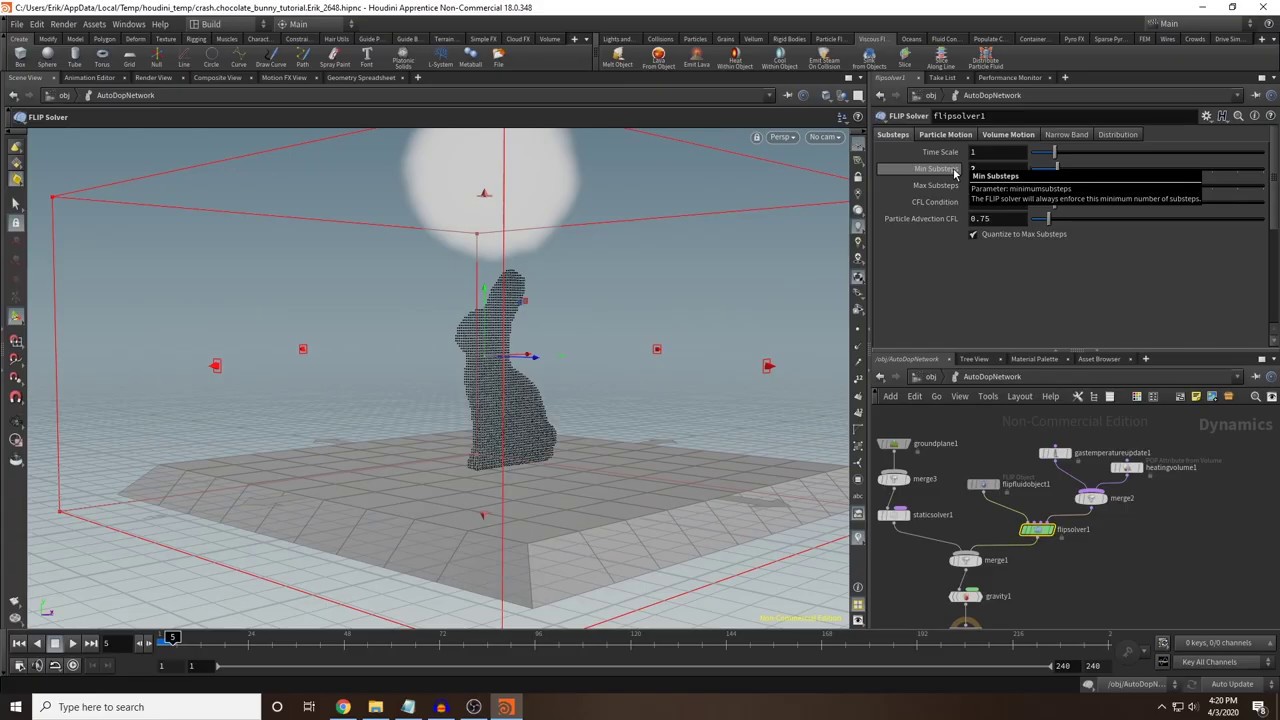Click the Lava From Object tool
Screen dimensions: 1280x720
pyautogui.click(x=658, y=58)
